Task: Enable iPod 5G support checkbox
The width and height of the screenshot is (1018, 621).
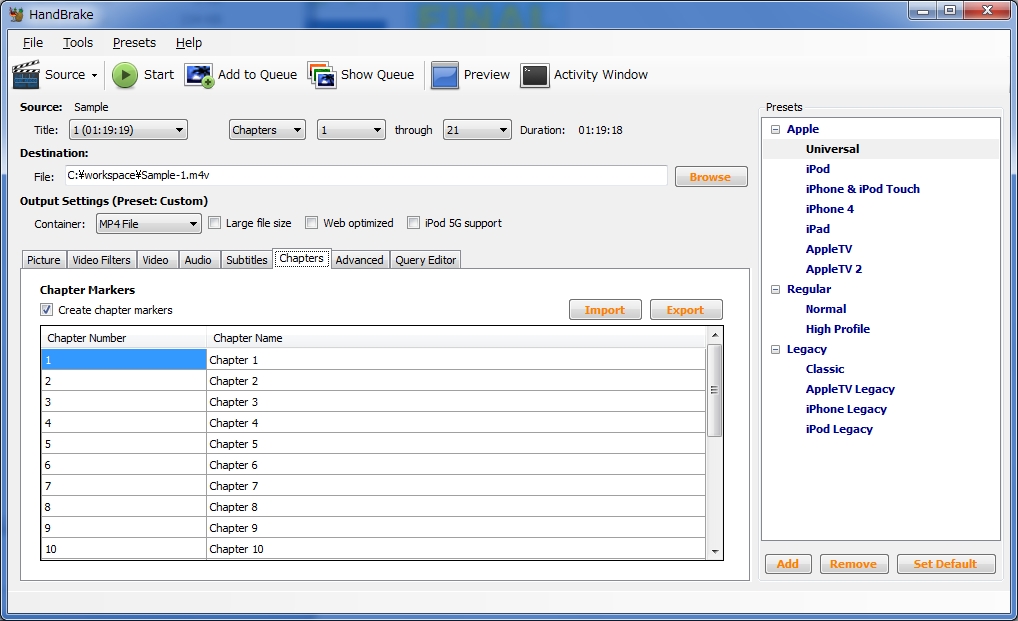Action: point(413,223)
